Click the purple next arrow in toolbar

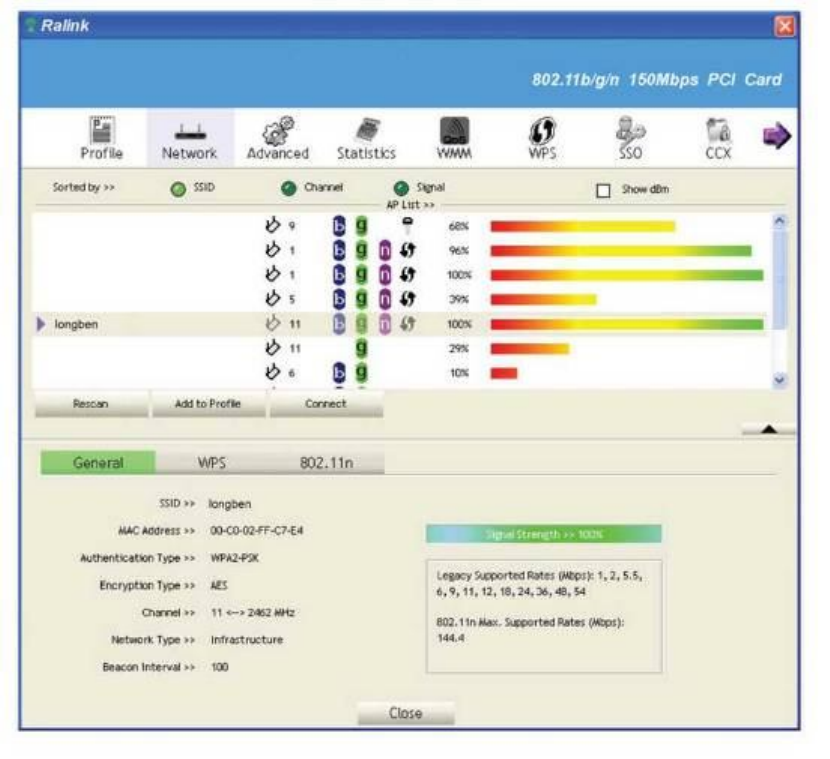pyautogui.click(x=777, y=136)
